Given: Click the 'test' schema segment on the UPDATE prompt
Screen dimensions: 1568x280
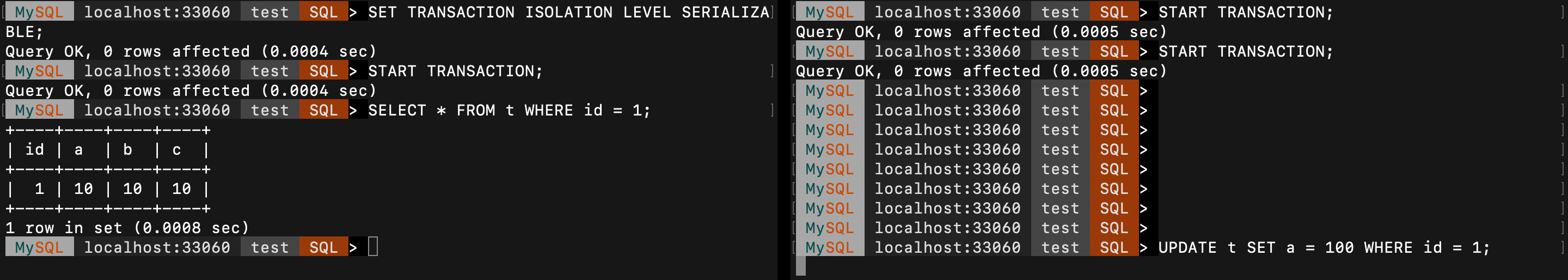Looking at the screenshot, I should (x=1059, y=248).
